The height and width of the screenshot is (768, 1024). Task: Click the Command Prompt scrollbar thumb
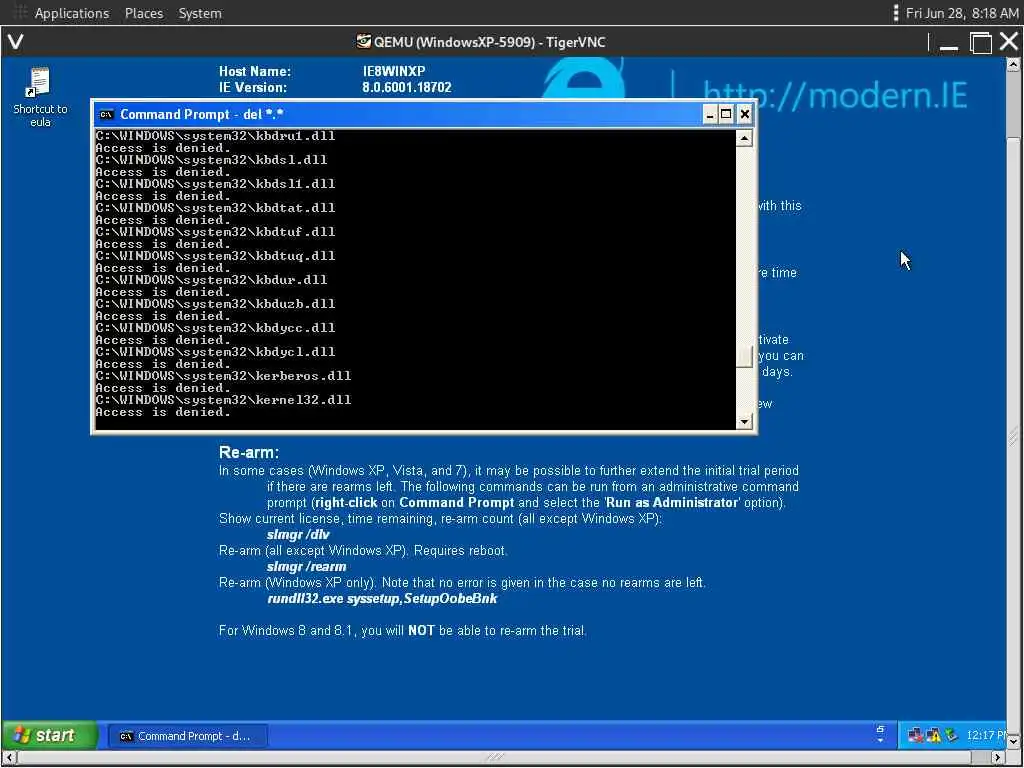(x=744, y=357)
